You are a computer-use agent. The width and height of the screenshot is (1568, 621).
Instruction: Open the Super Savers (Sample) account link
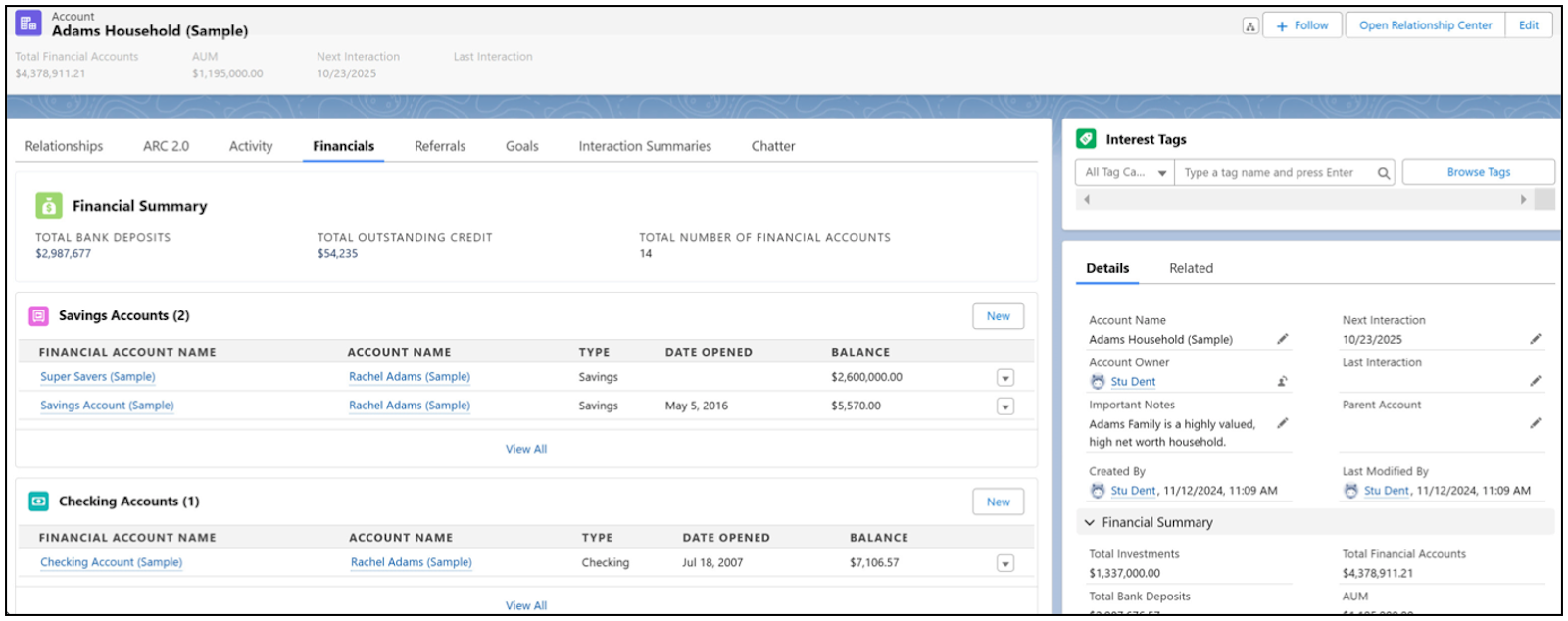(98, 377)
